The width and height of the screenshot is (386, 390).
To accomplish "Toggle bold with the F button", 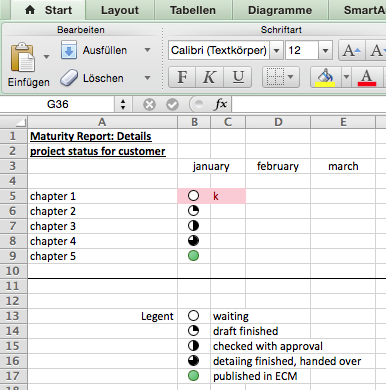I will pyautogui.click(x=182, y=77).
